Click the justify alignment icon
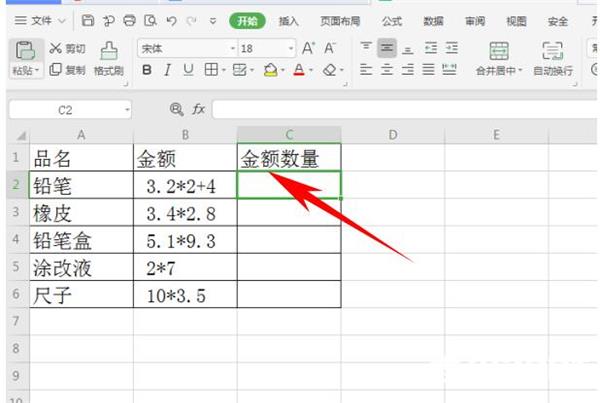 pos(429,70)
